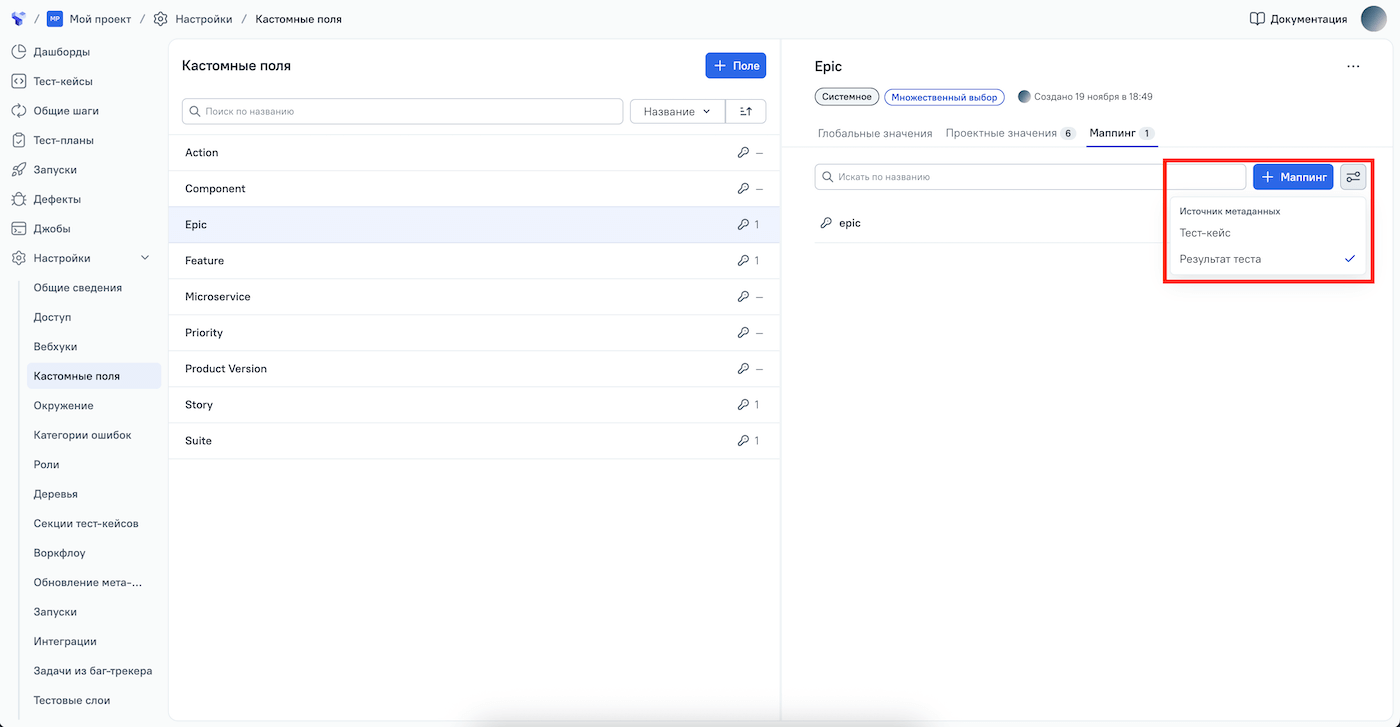This screenshot has height=727, width=1400.
Task: Click the Test cases code icon
Action: [x=18, y=81]
